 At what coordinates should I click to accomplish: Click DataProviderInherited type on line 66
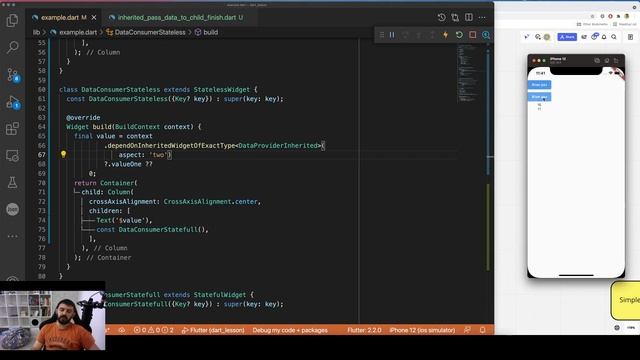pos(278,145)
